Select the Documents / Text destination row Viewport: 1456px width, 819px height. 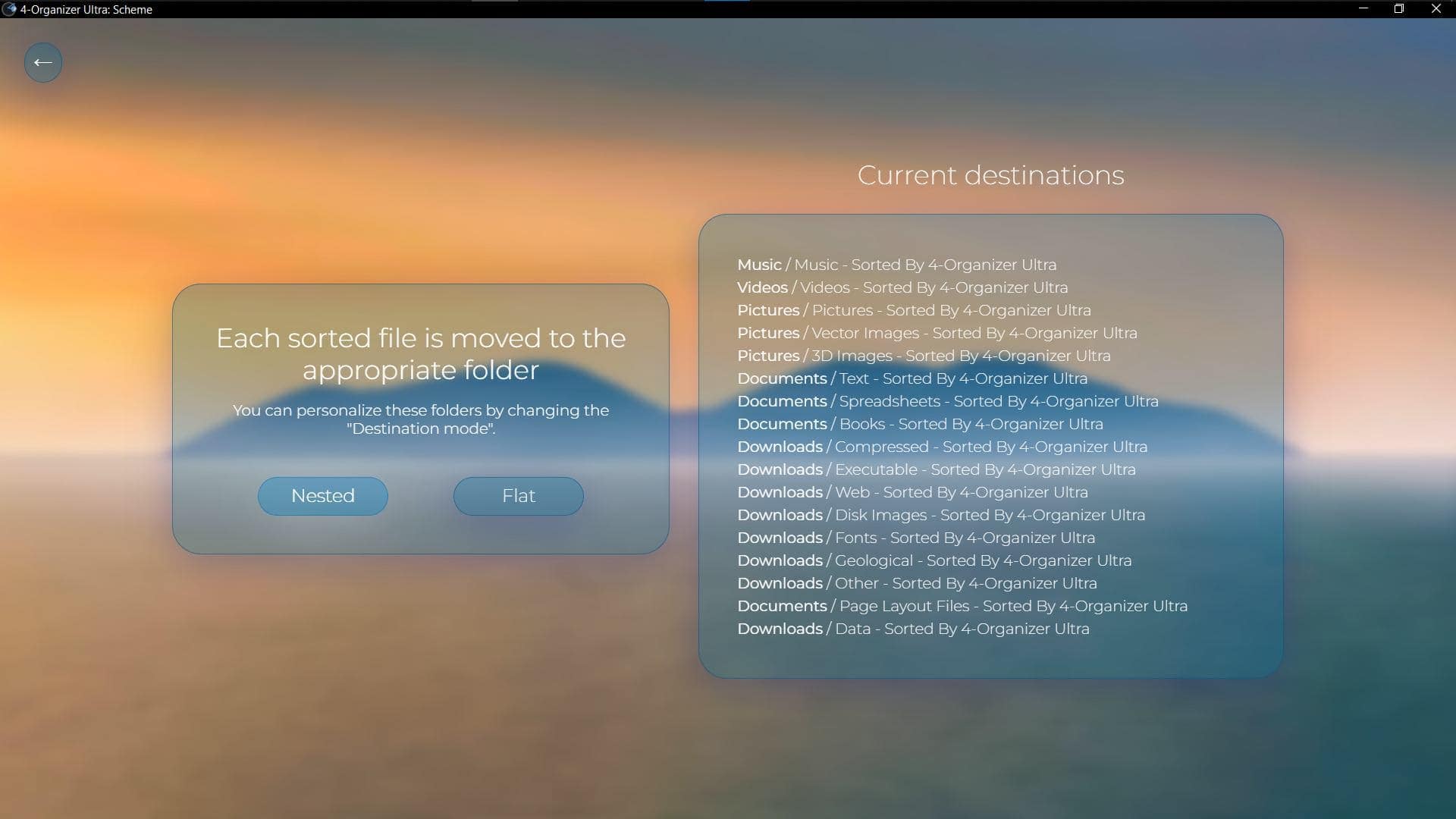tap(912, 378)
